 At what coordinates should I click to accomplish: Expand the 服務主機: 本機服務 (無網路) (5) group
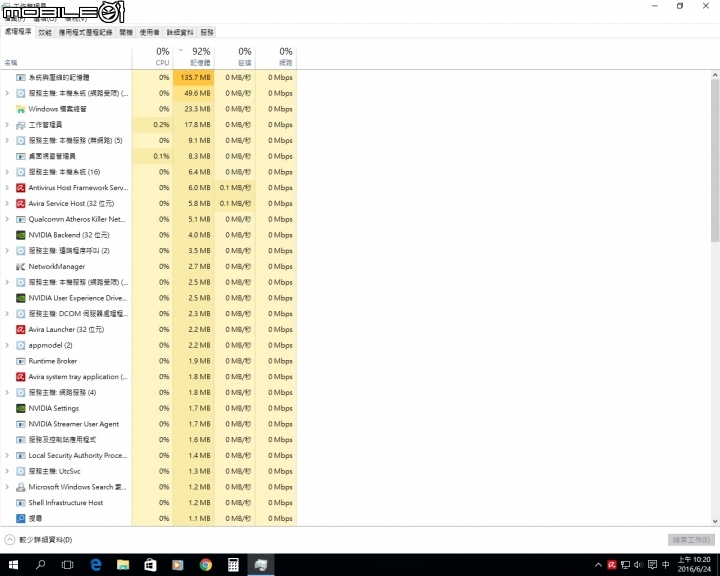coord(7,140)
